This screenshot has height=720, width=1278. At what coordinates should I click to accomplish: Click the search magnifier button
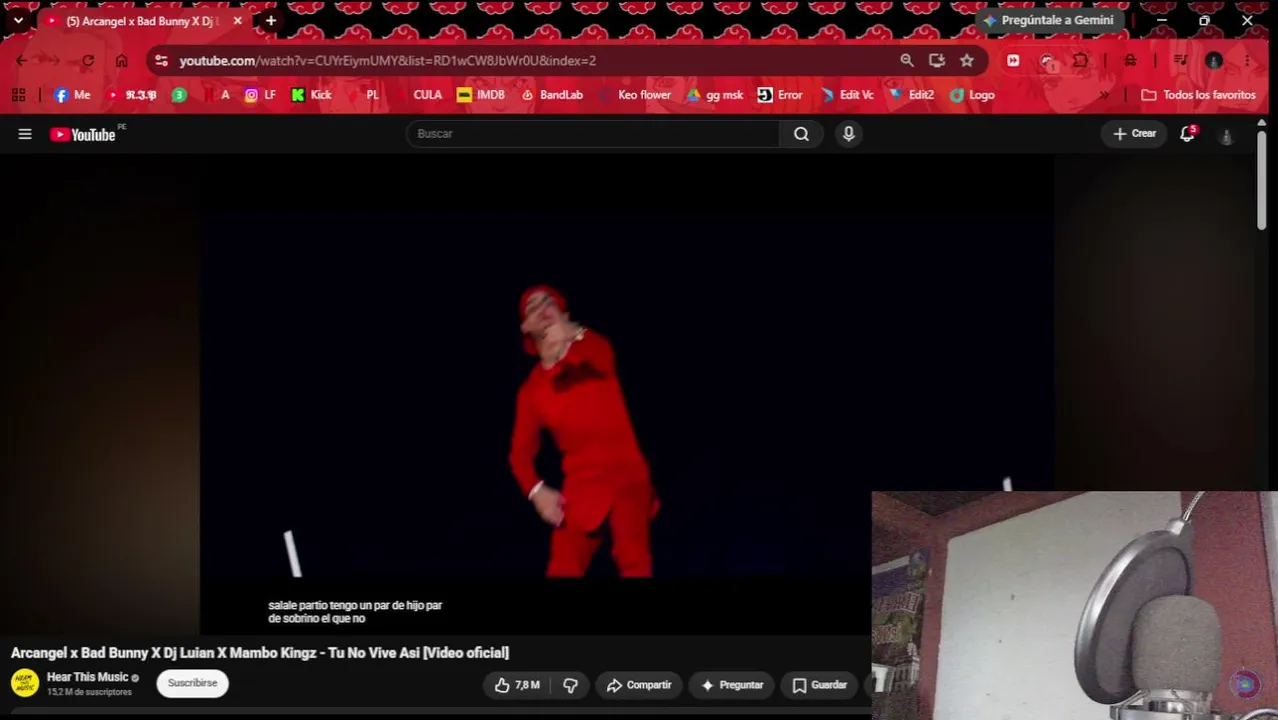(x=801, y=134)
